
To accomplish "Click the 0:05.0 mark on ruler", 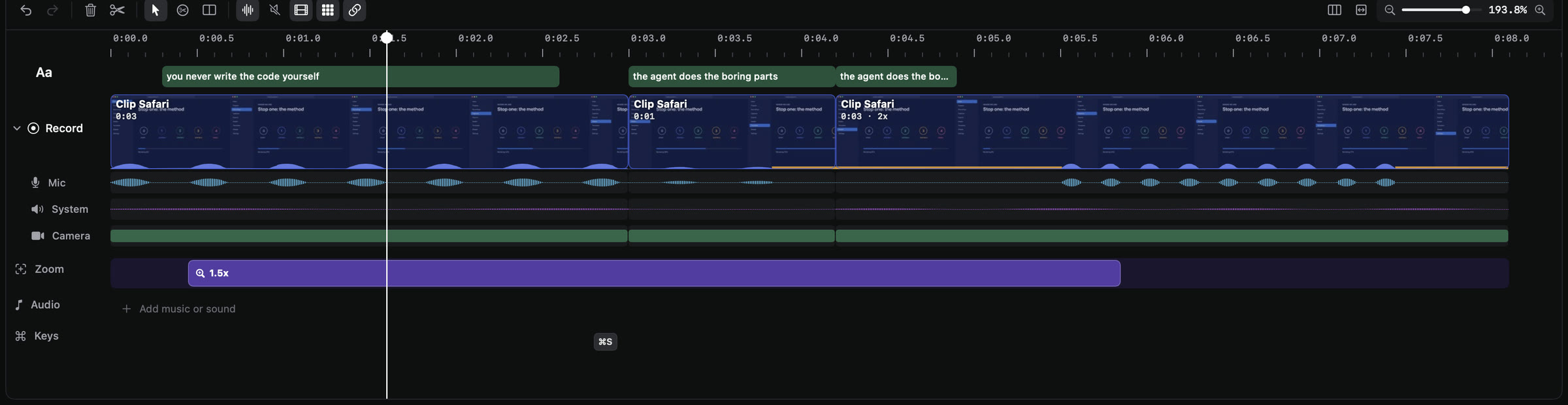I will click(994, 39).
